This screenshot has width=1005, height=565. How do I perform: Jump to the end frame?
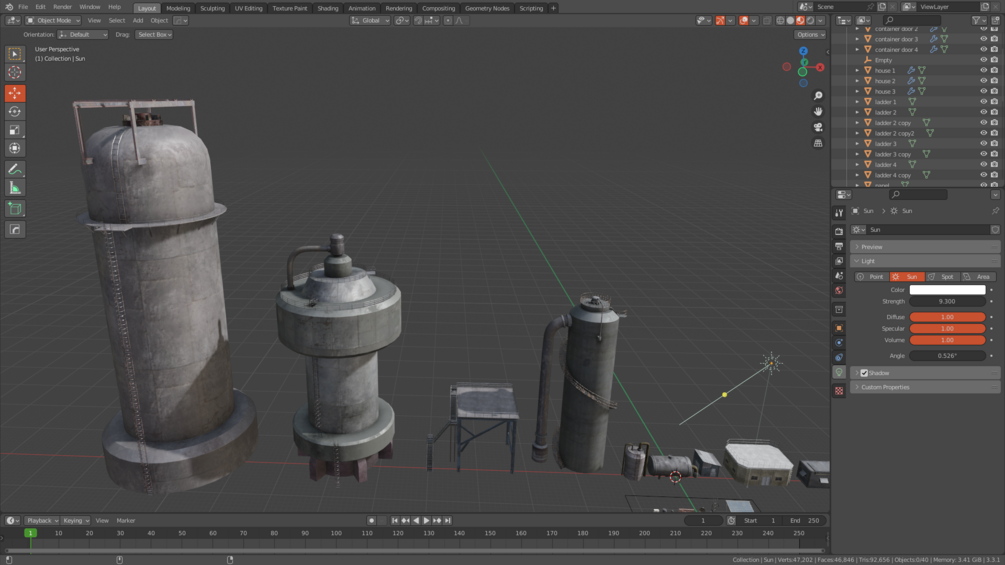pyautogui.click(x=447, y=521)
